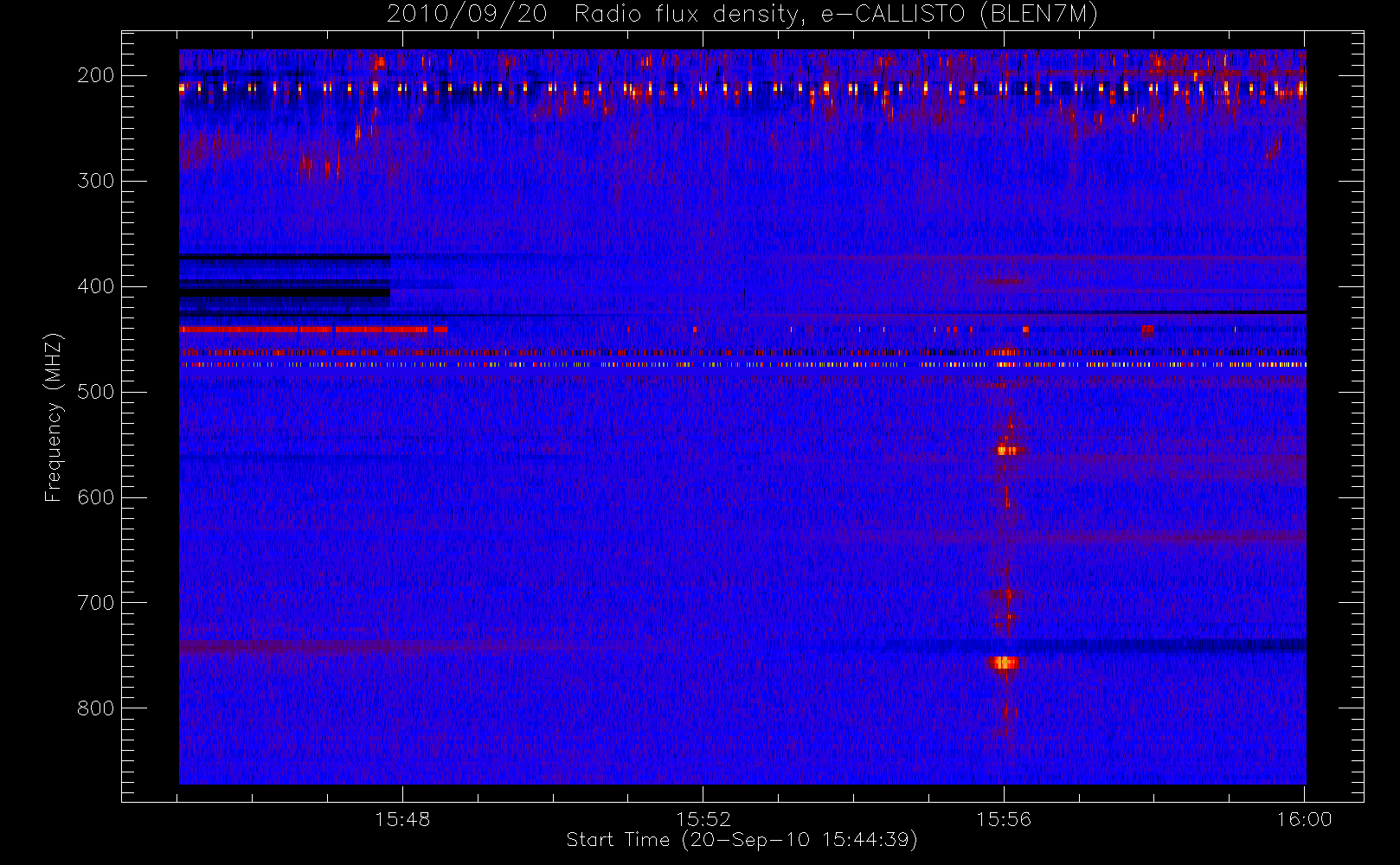
Task: Click the 600 frequency tick label
Action: [96, 497]
